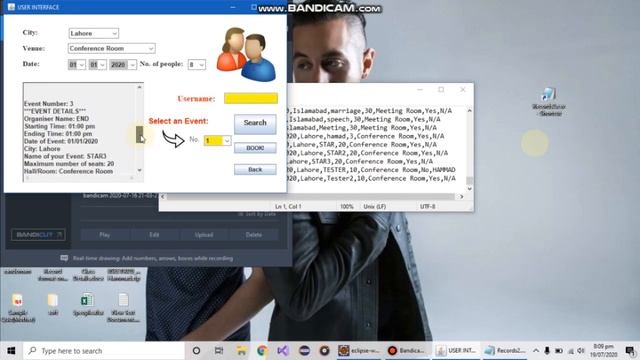Select the folder desktop icon
Viewport: 640px width, 360px height.
point(53,304)
